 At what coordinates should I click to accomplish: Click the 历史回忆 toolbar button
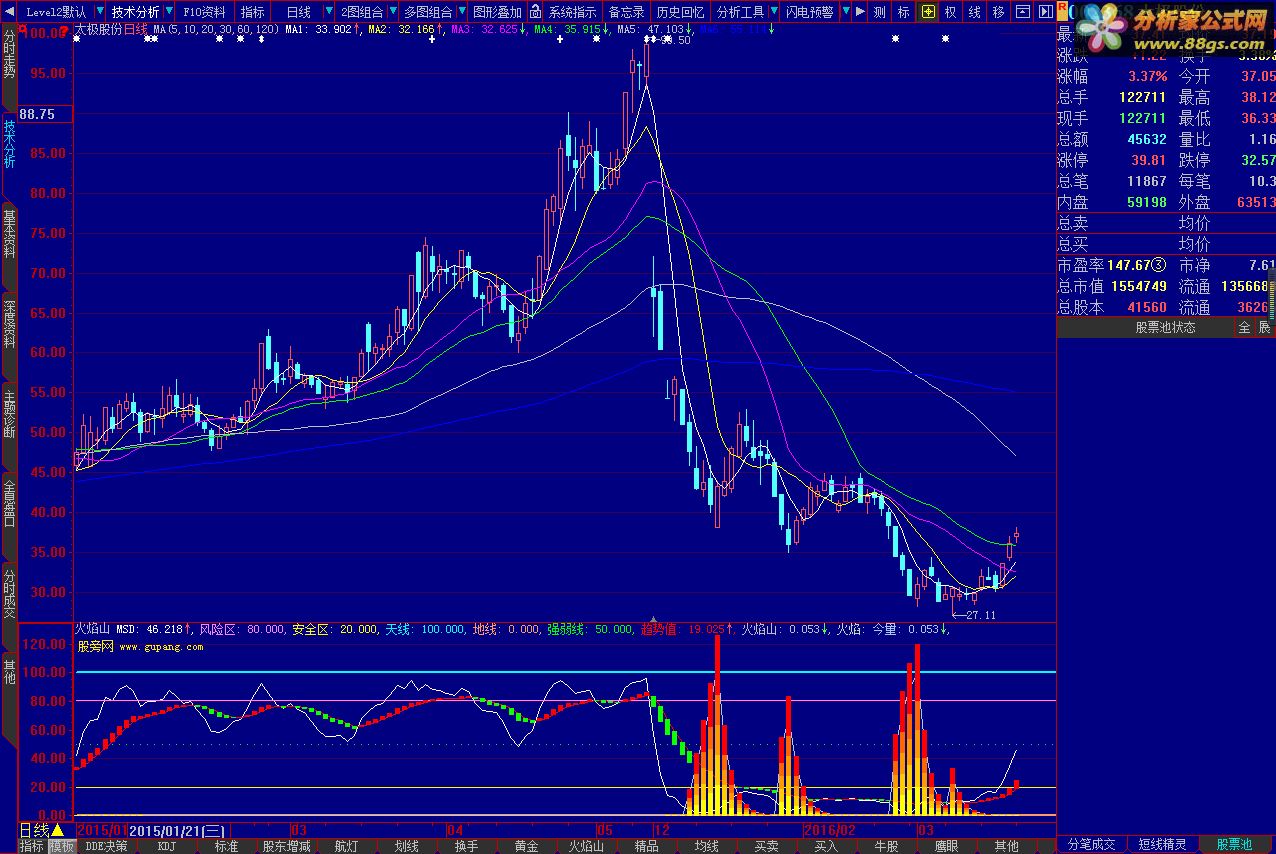[x=680, y=12]
